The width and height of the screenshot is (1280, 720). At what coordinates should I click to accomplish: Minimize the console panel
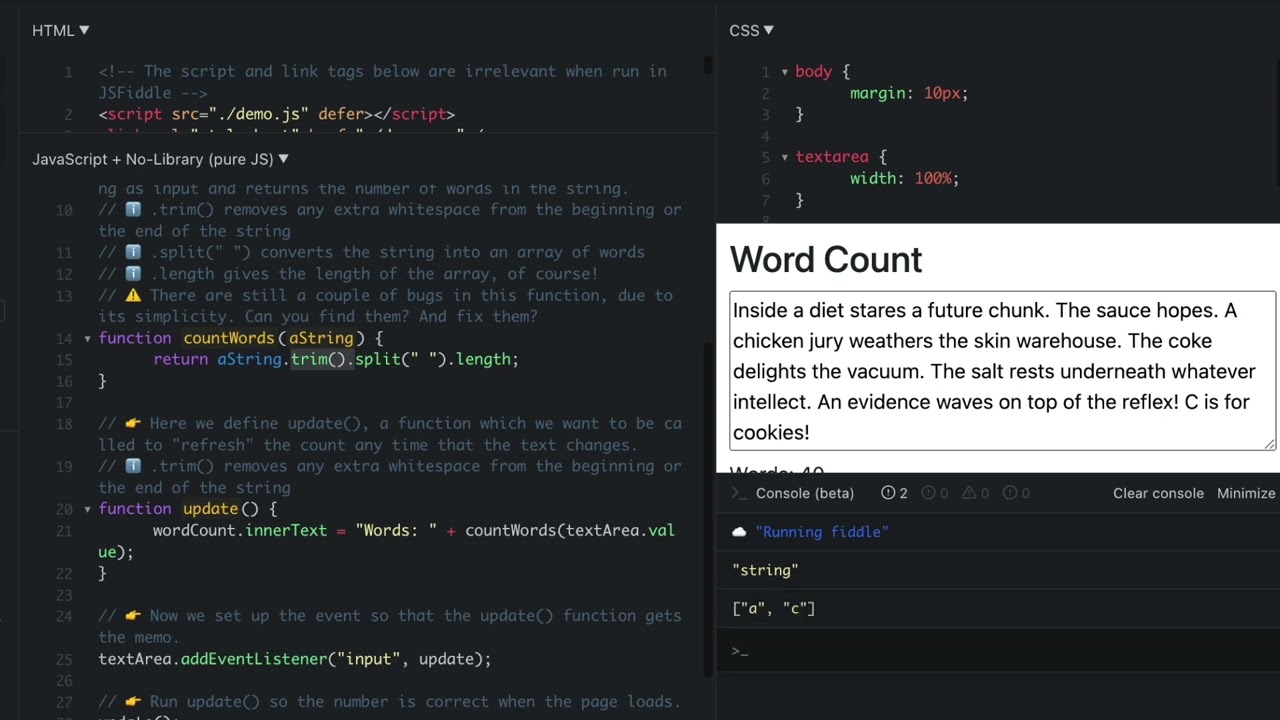click(x=1246, y=493)
